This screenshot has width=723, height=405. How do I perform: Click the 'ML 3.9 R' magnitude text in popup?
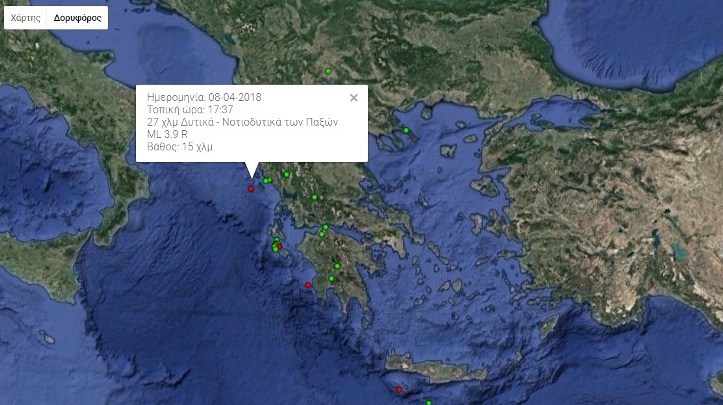point(167,134)
